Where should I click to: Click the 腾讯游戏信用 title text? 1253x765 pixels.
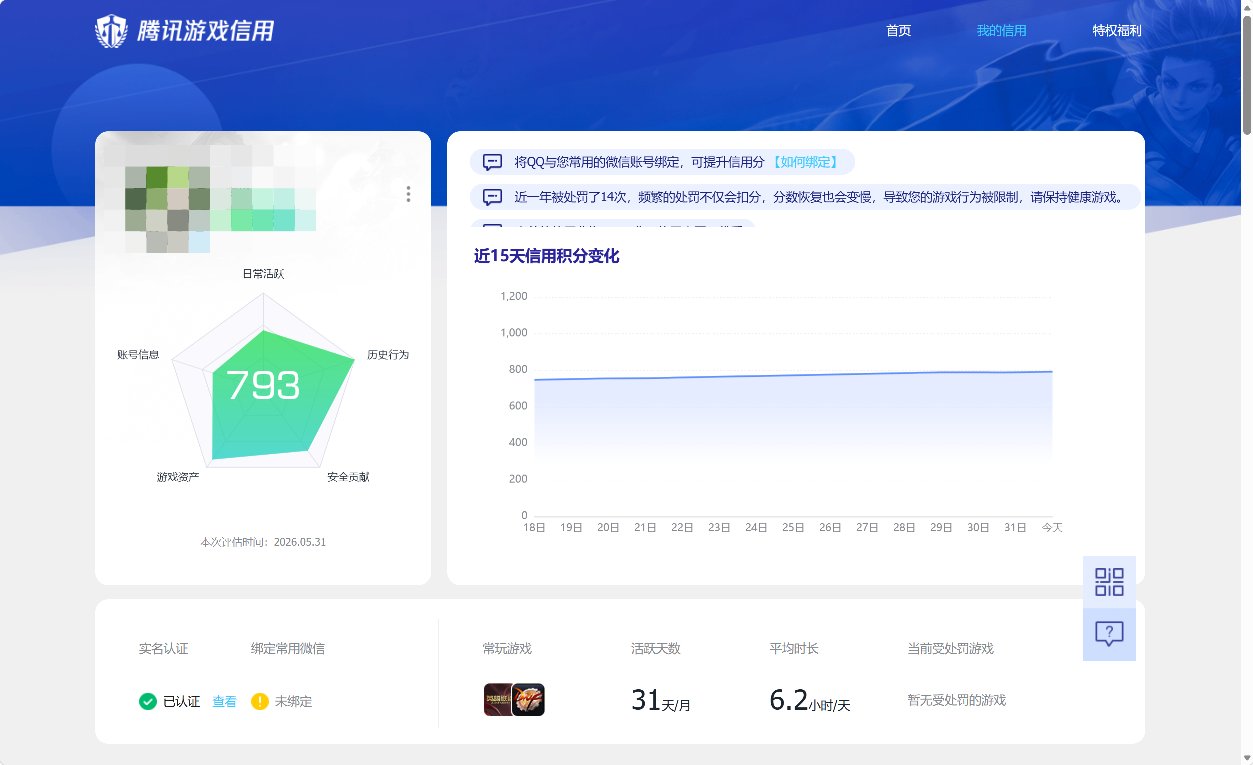(x=205, y=31)
